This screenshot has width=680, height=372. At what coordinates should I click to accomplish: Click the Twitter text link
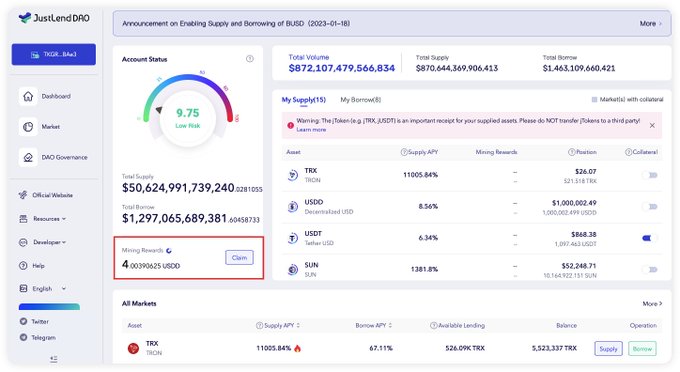[x=40, y=321]
